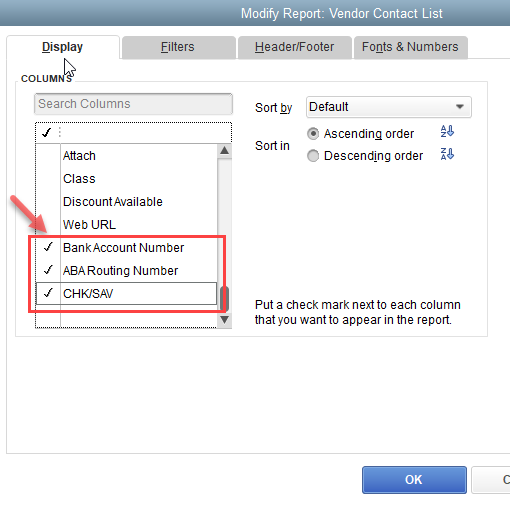Uncheck the CHK/SAV column checkmark

click(x=48, y=293)
